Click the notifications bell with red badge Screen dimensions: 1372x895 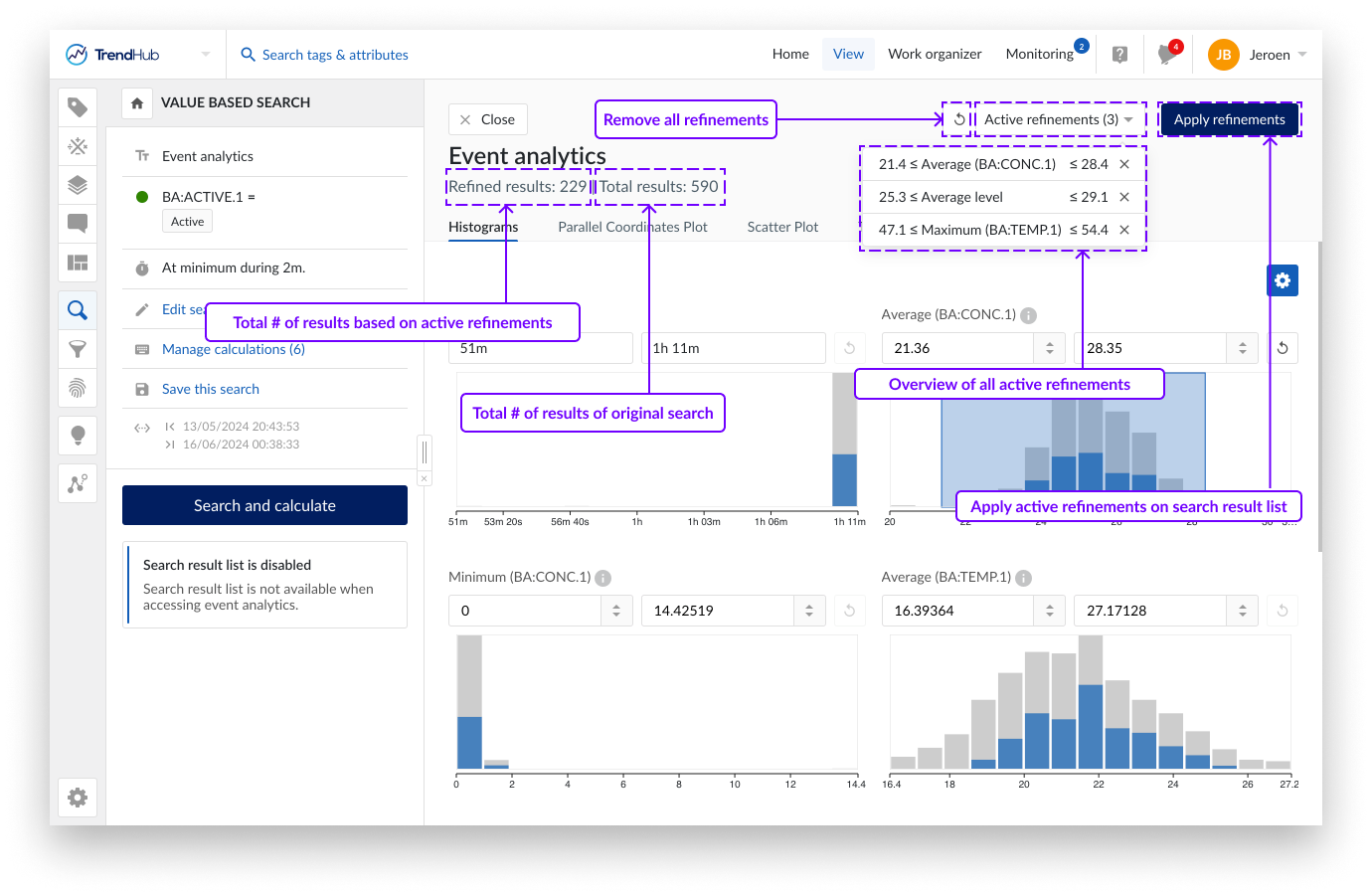[1167, 55]
